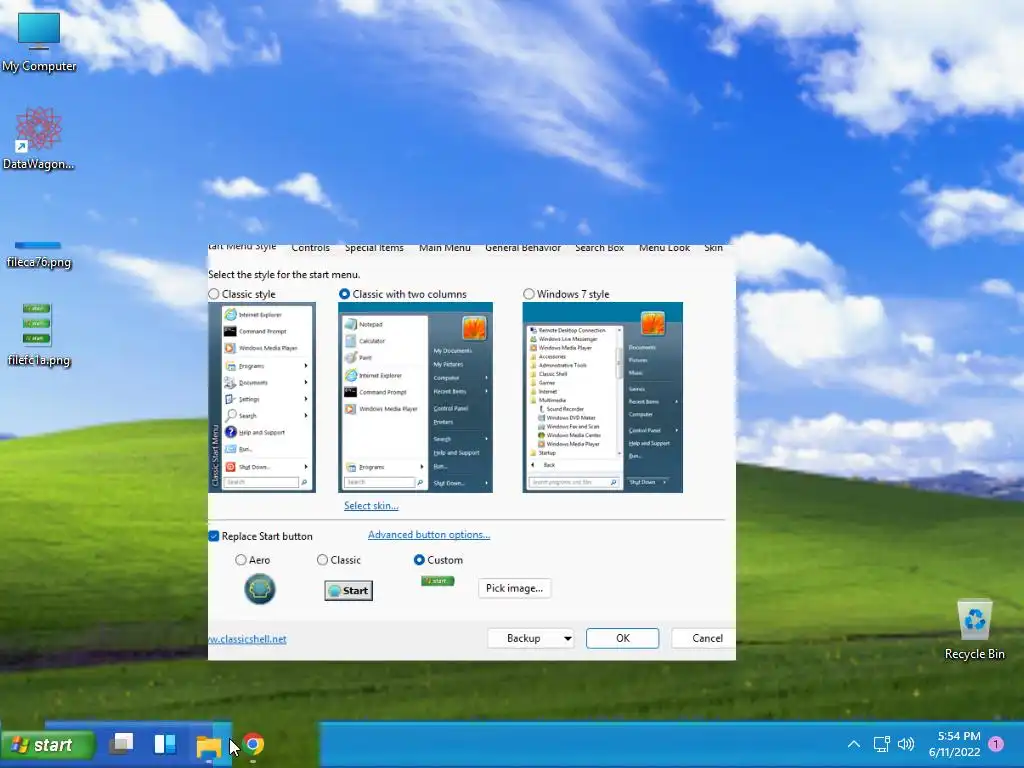Choose the Aero start button radio
This screenshot has height=768, width=1024.
click(241, 560)
